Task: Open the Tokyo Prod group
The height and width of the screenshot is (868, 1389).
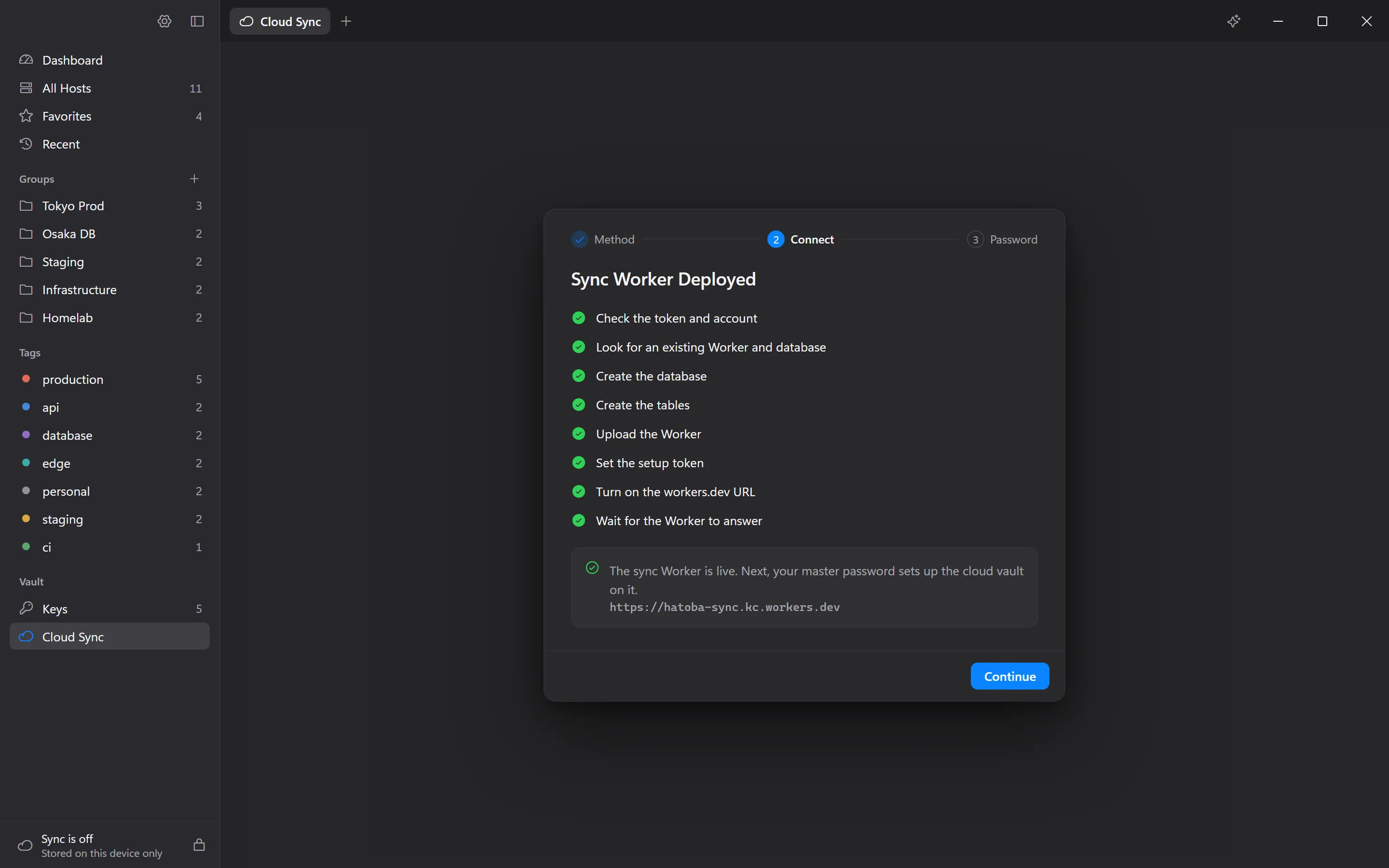Action: pos(109,205)
